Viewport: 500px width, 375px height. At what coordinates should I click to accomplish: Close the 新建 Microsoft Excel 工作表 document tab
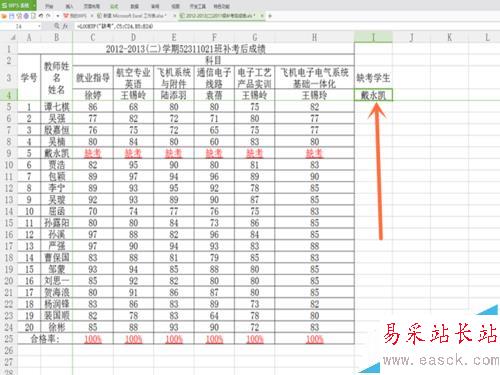(x=174, y=16)
